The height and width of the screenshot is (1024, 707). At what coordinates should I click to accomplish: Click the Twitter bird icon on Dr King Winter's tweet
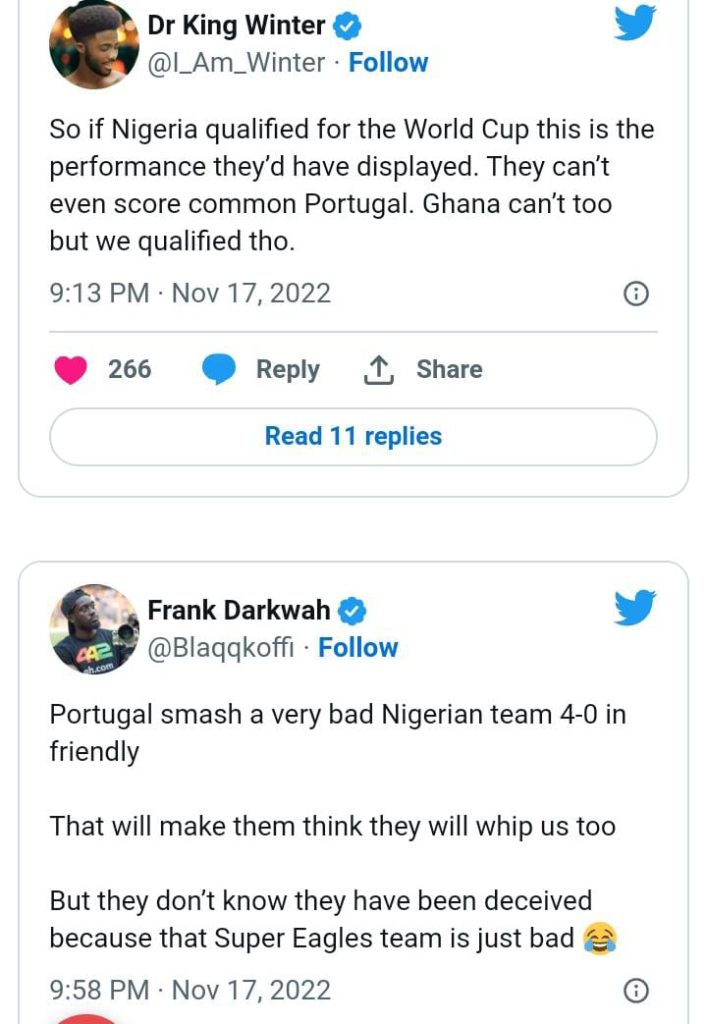pyautogui.click(x=635, y=23)
